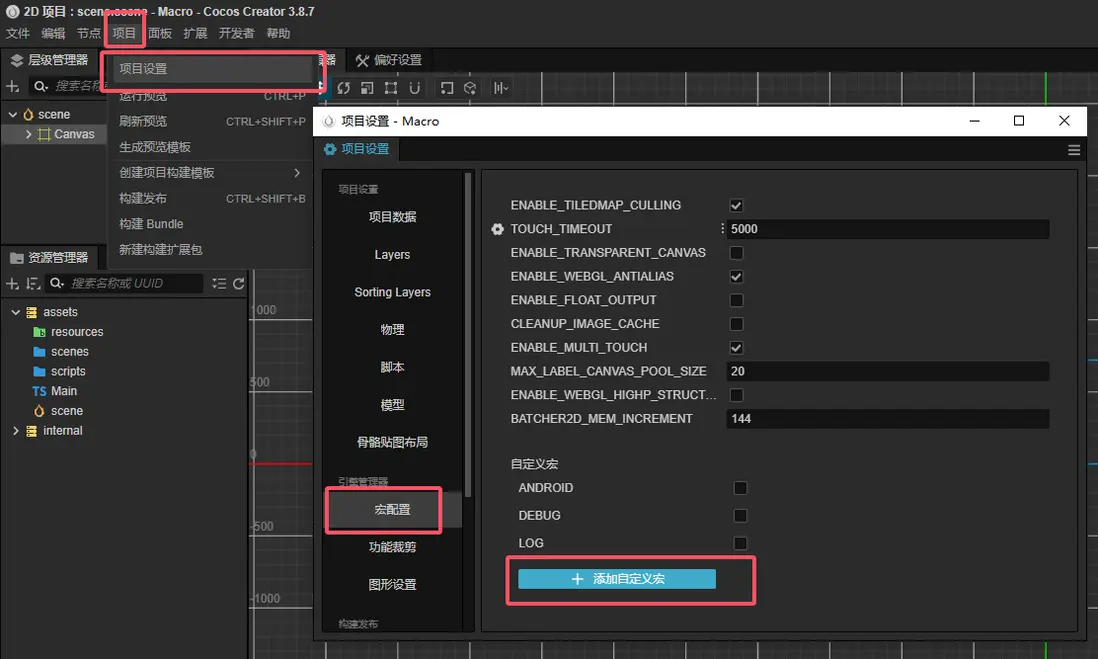1098x659 pixels.
Task: Open 功能裁剪 settings page
Action: click(x=392, y=548)
